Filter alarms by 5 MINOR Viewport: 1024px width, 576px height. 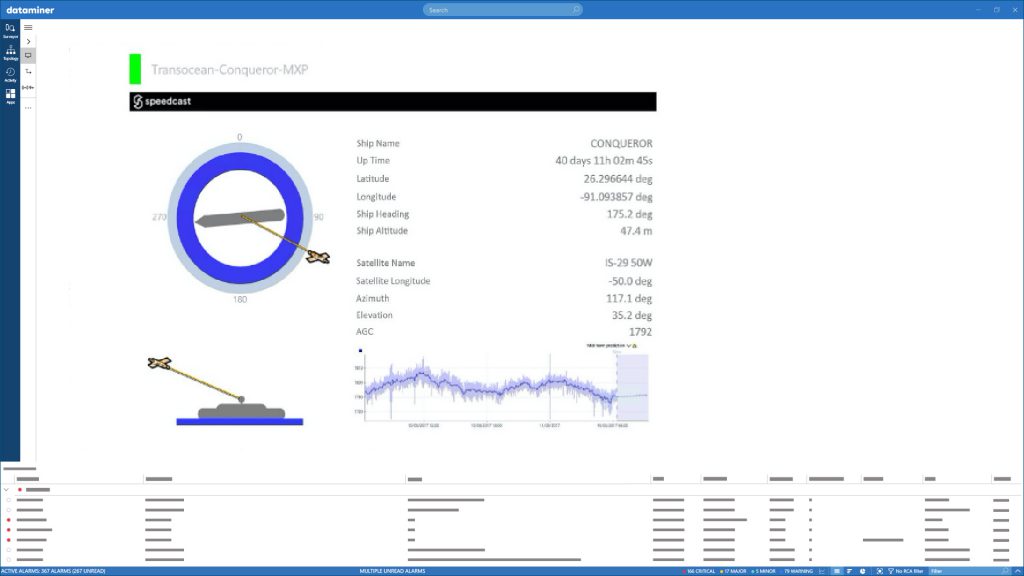763,571
